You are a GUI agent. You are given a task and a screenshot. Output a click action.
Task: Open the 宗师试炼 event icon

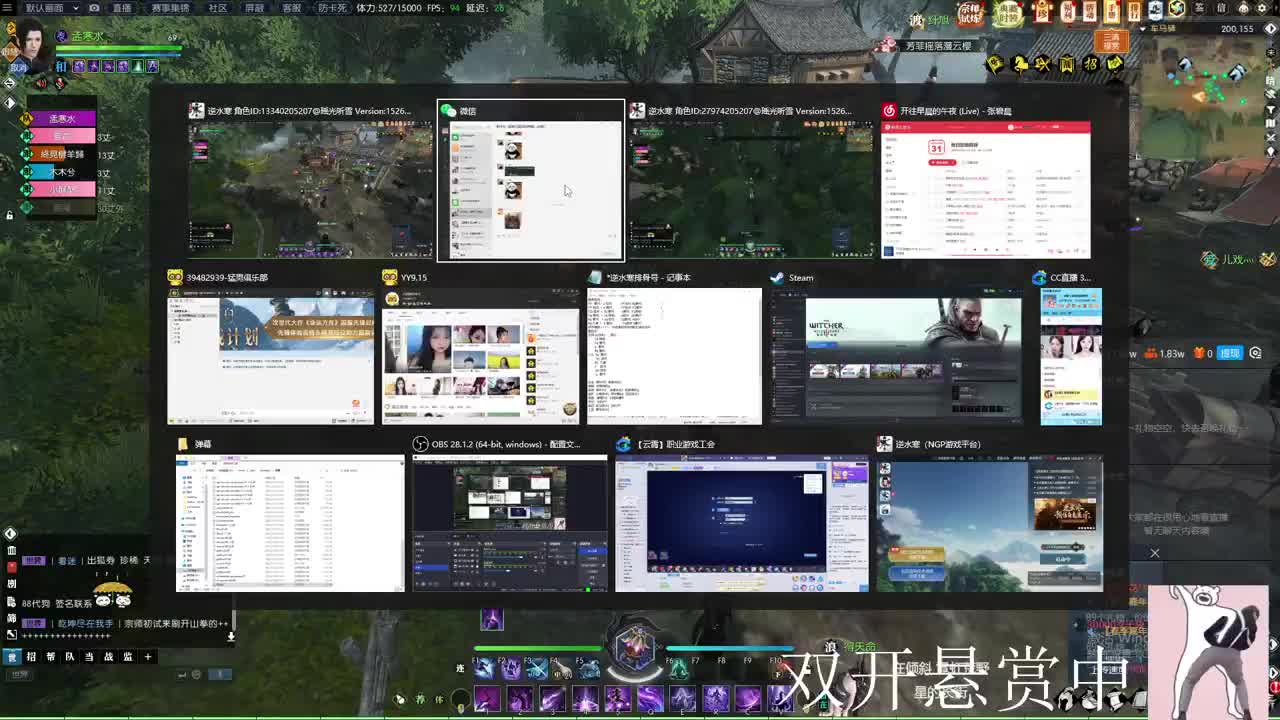971,14
